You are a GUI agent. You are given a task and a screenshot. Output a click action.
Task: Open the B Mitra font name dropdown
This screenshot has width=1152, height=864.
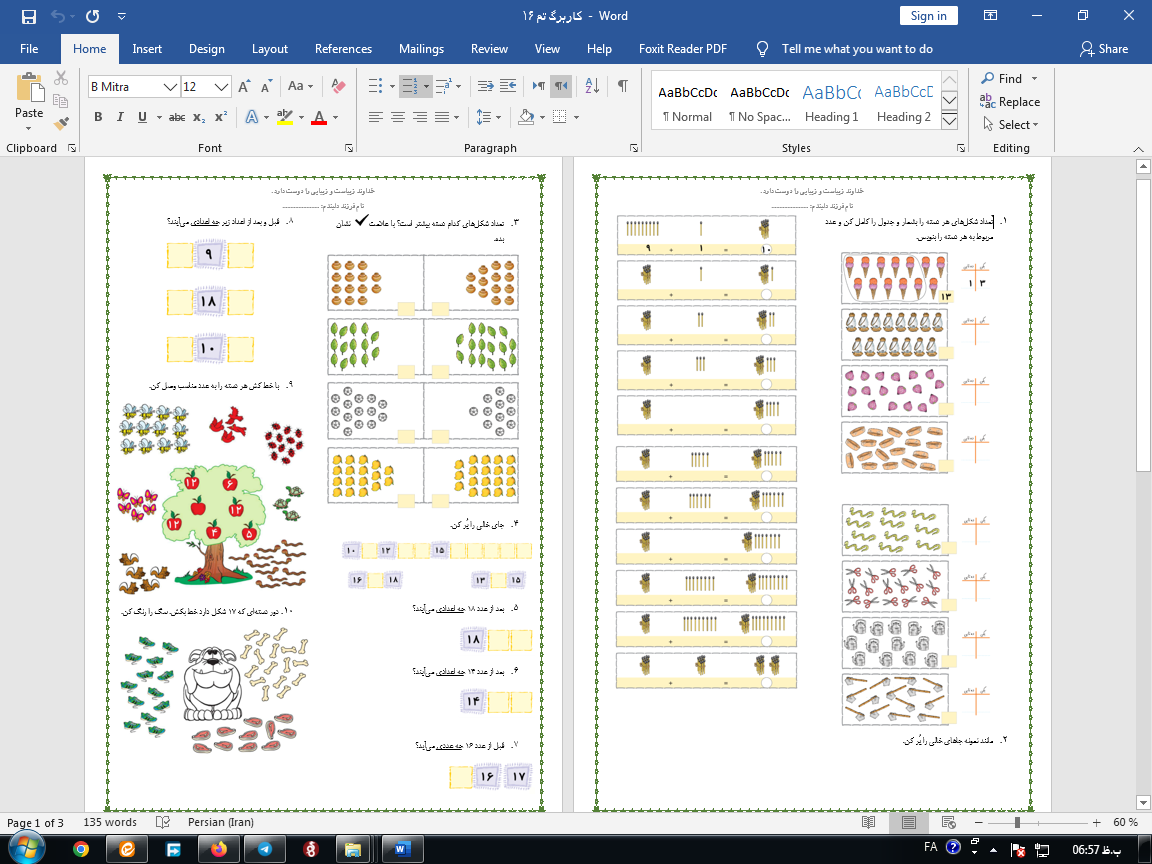[170, 87]
